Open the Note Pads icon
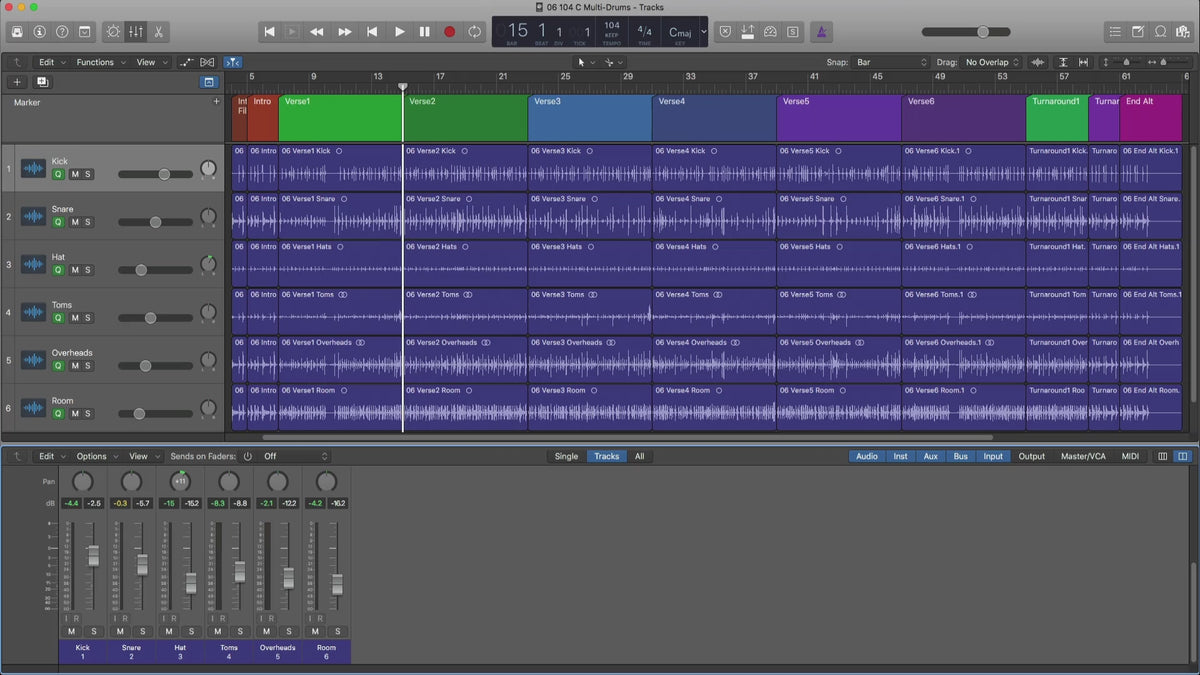This screenshot has height=675, width=1200. (1138, 32)
